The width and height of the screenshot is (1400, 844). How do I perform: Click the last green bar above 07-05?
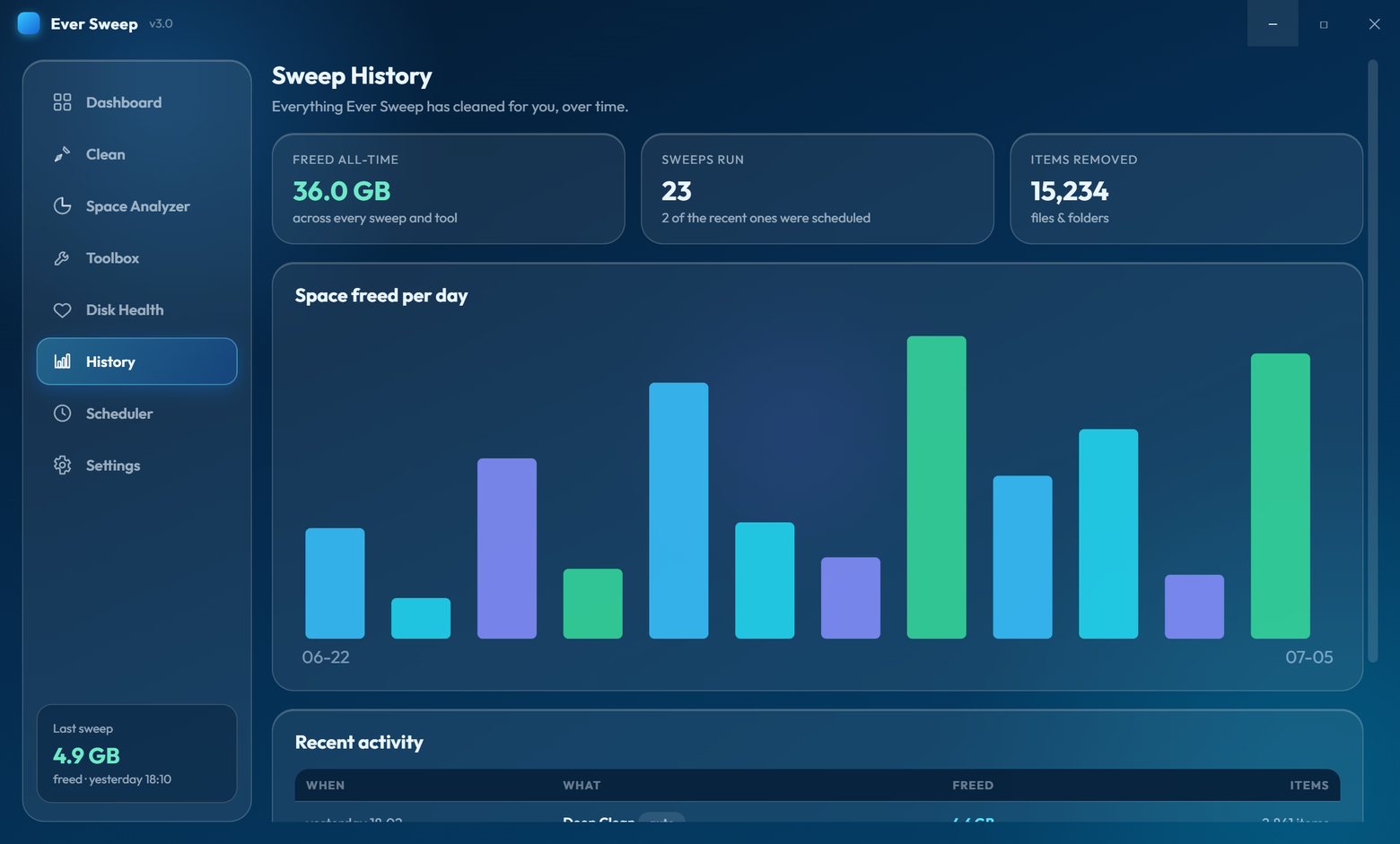(x=1281, y=496)
